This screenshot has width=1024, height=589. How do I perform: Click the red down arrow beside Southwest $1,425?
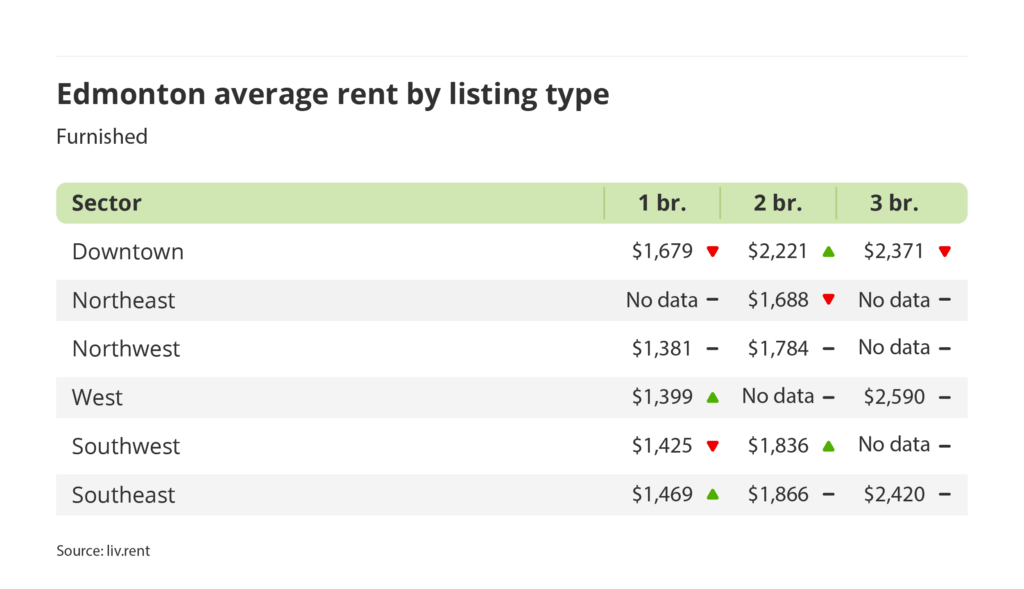tap(712, 446)
